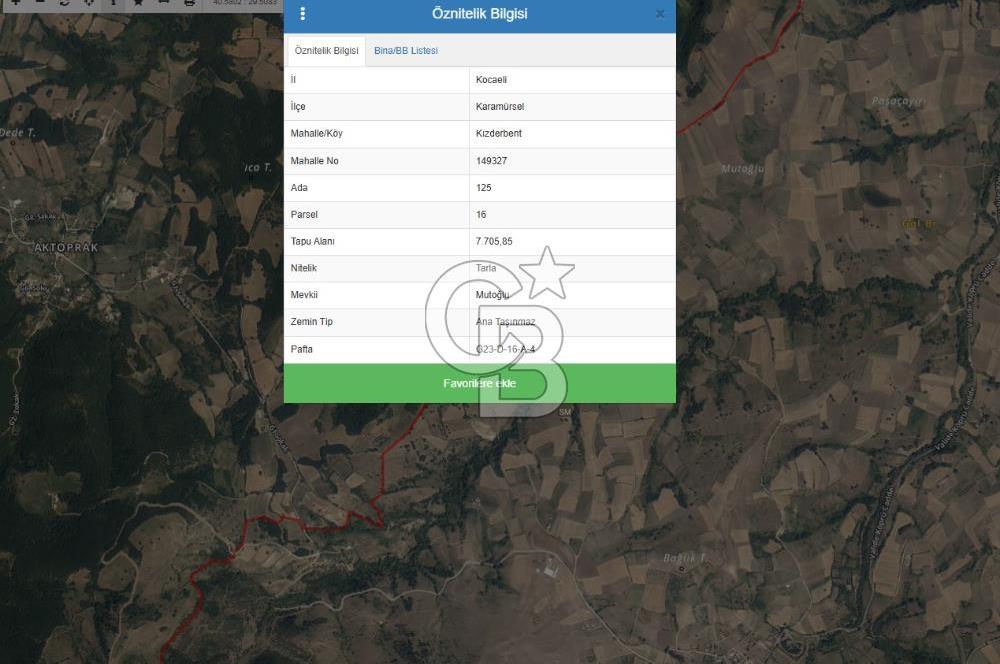Image resolution: width=1000 pixels, height=664 pixels.
Task: Click the Parsel label cell
Action: (x=377, y=214)
